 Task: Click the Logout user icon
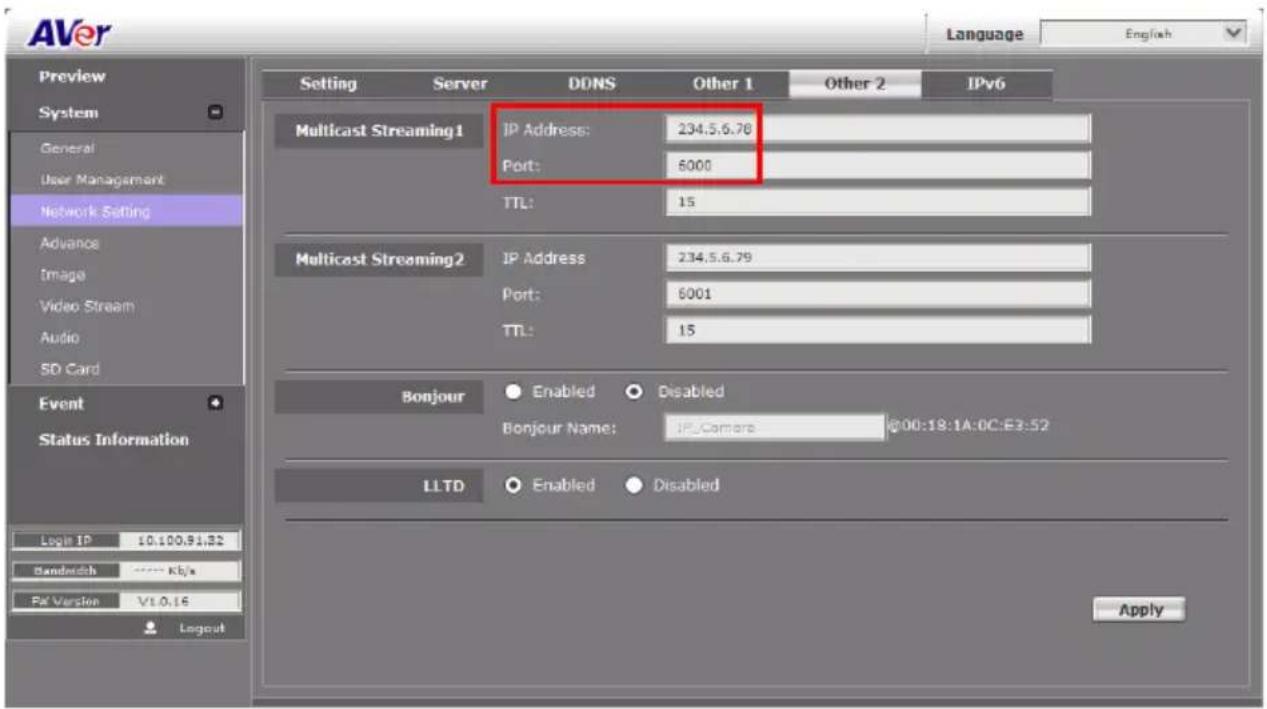click(151, 628)
